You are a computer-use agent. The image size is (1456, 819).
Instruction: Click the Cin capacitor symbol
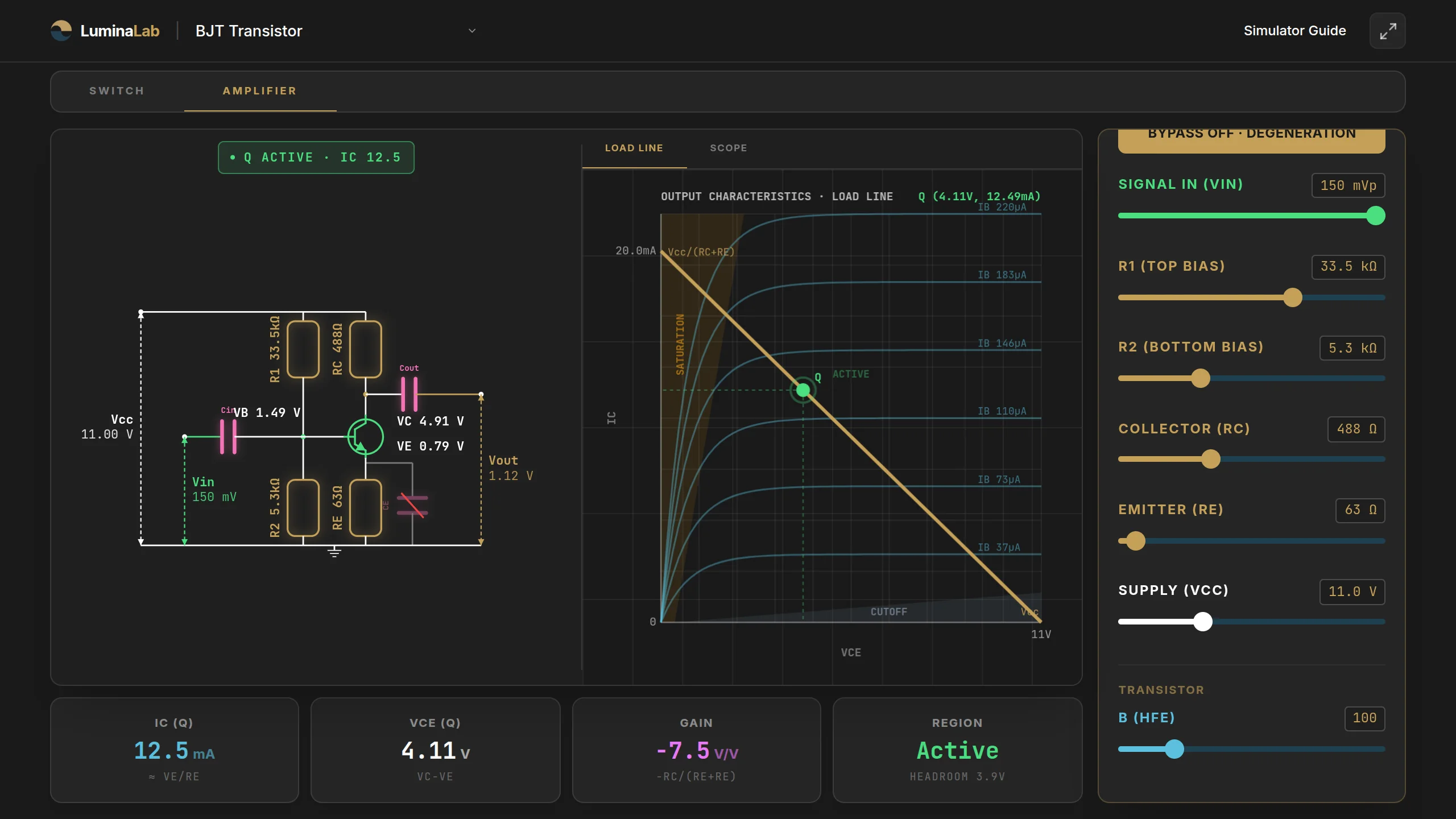pyautogui.click(x=228, y=437)
